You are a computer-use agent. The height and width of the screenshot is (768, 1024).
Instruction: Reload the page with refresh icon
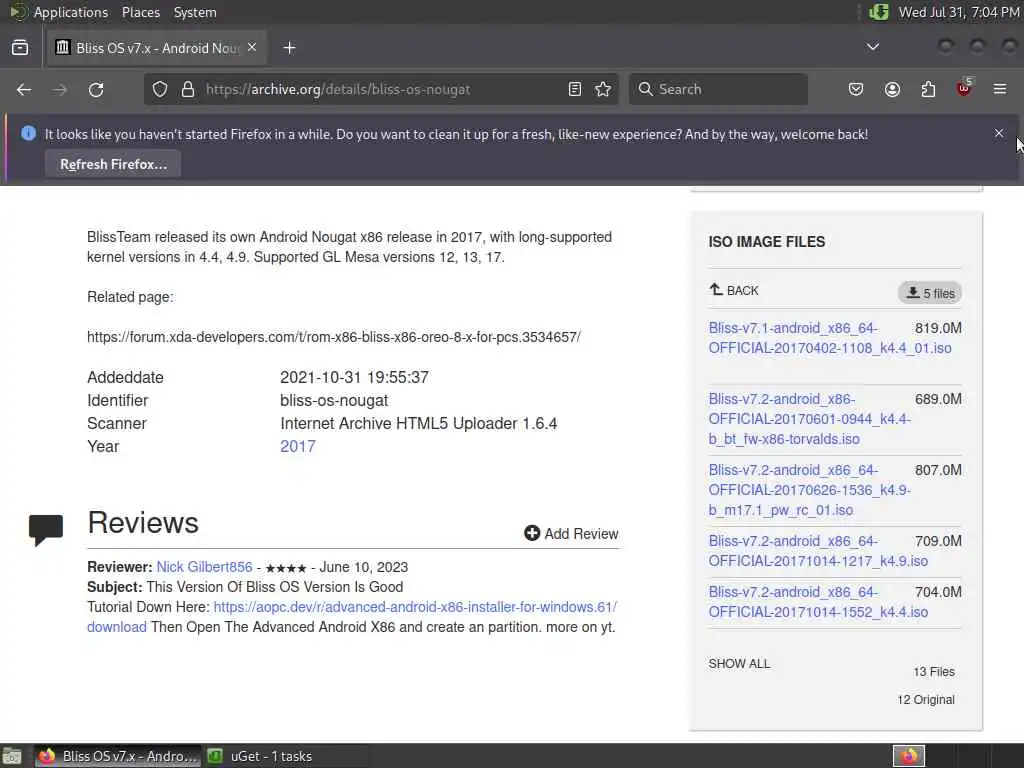[x=96, y=89]
